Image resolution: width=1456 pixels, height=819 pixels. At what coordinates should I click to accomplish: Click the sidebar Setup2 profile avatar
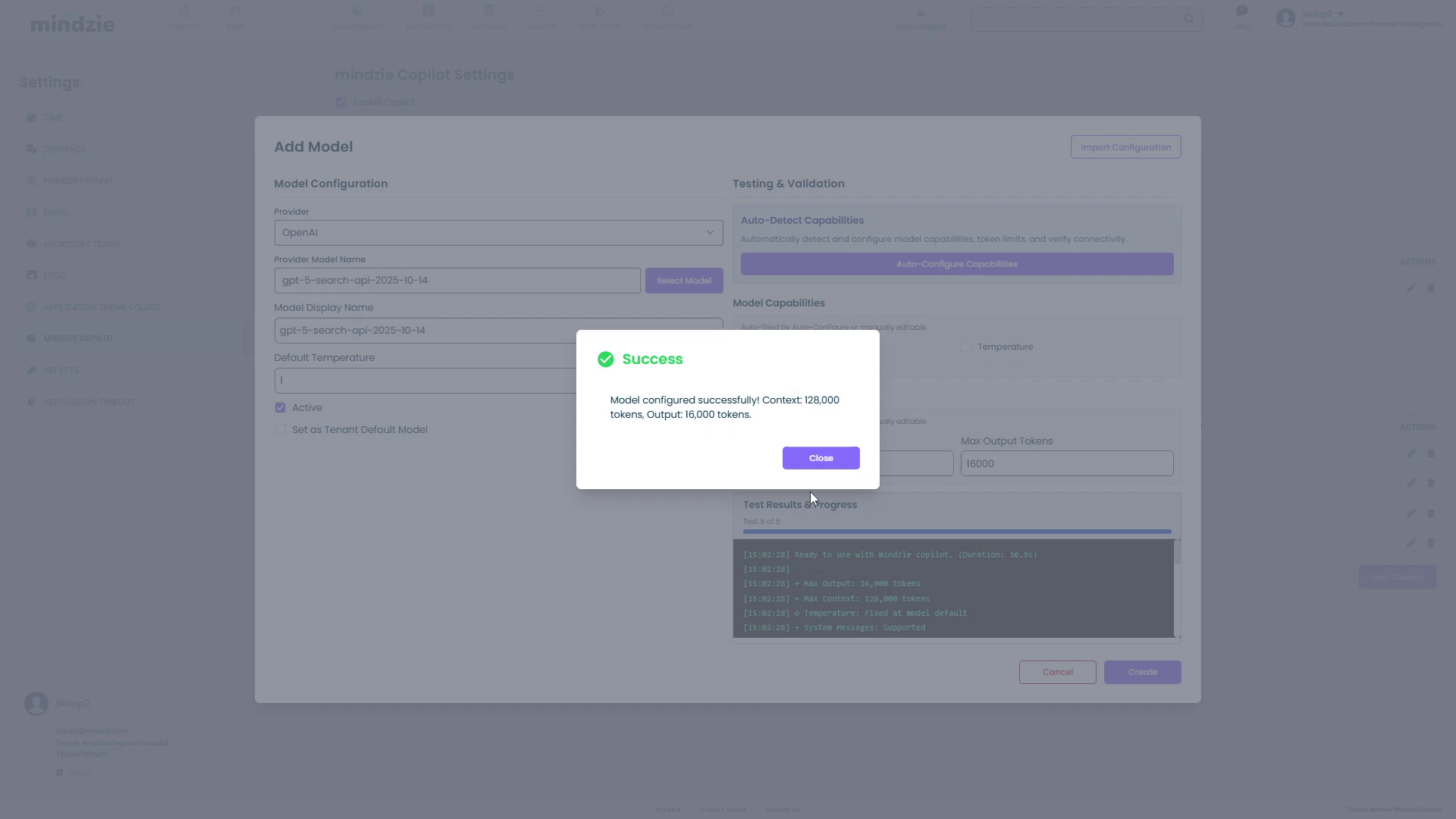[36, 704]
